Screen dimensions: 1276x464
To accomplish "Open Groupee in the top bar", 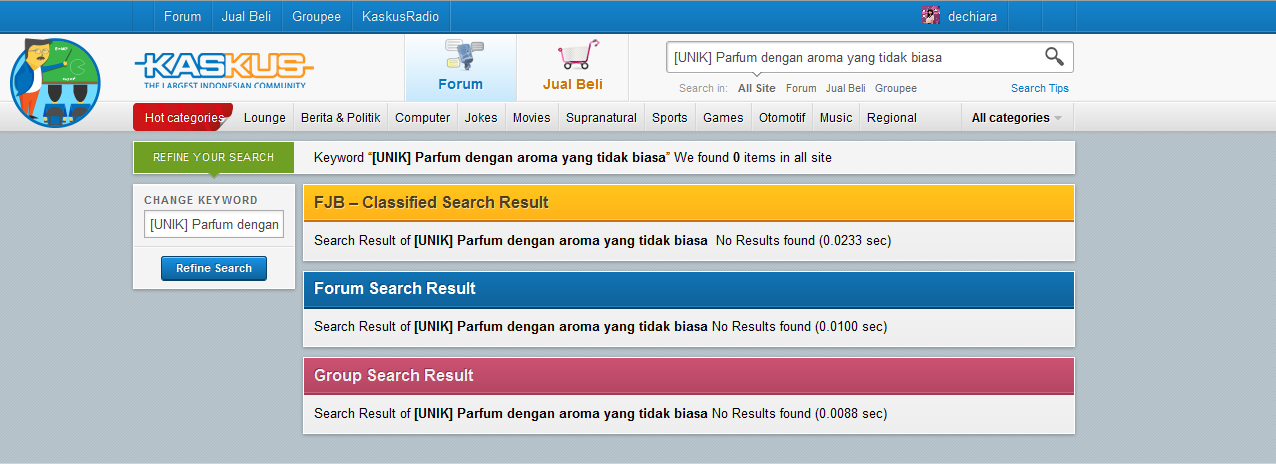I will [x=316, y=16].
